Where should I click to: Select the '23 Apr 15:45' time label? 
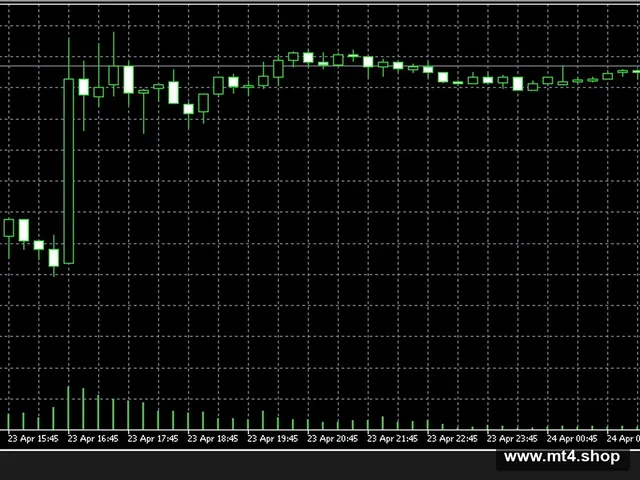point(33,439)
